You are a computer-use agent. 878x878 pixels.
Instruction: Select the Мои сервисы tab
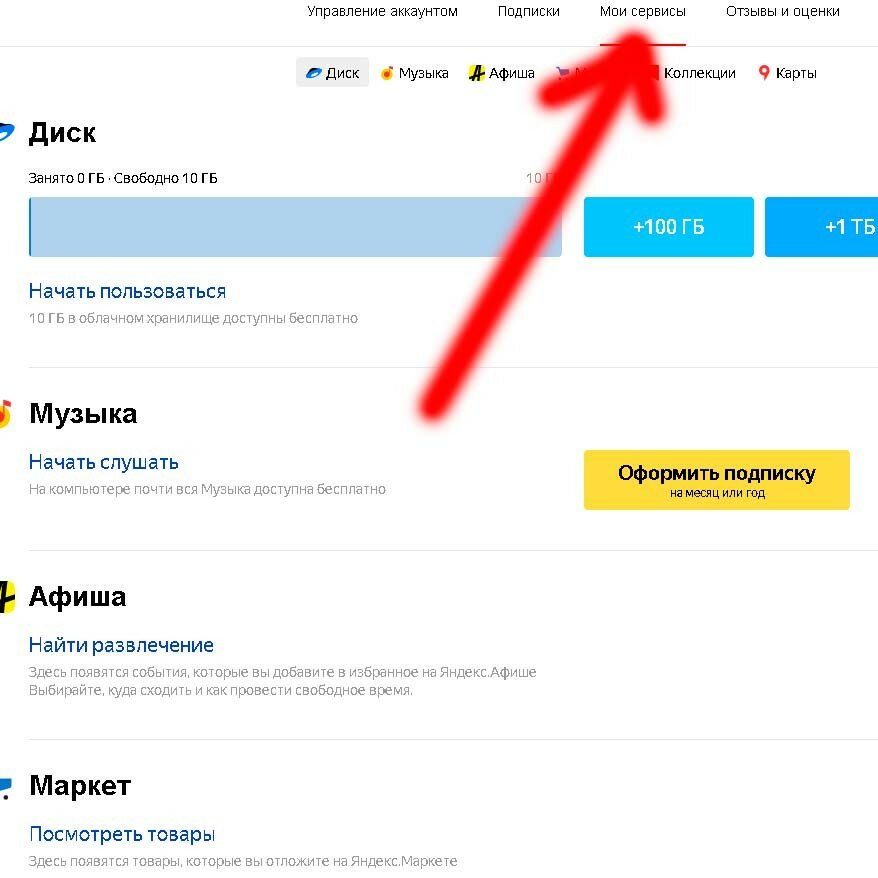tap(642, 11)
